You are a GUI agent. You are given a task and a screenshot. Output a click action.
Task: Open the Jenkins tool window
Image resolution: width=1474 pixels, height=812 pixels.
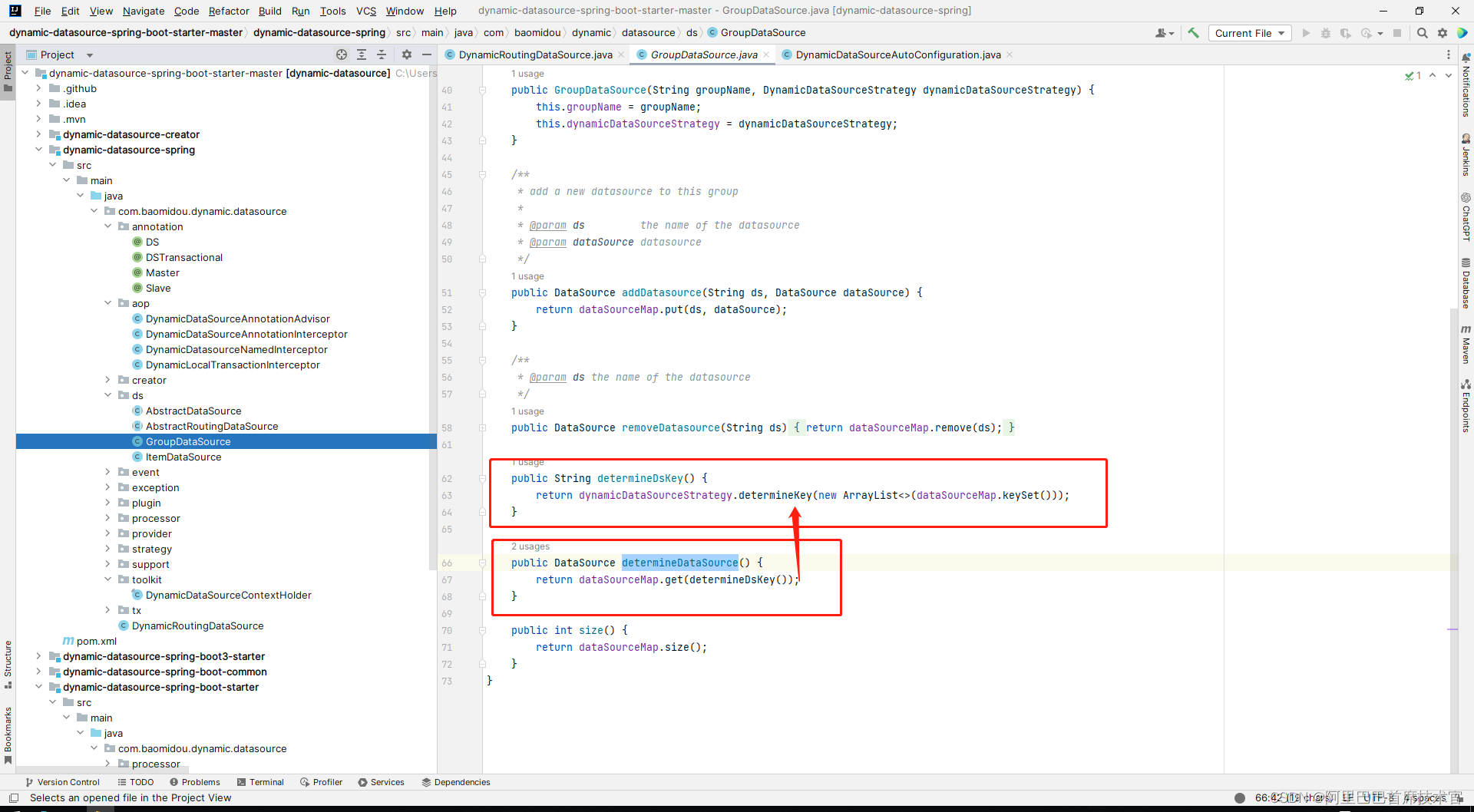(x=1466, y=155)
